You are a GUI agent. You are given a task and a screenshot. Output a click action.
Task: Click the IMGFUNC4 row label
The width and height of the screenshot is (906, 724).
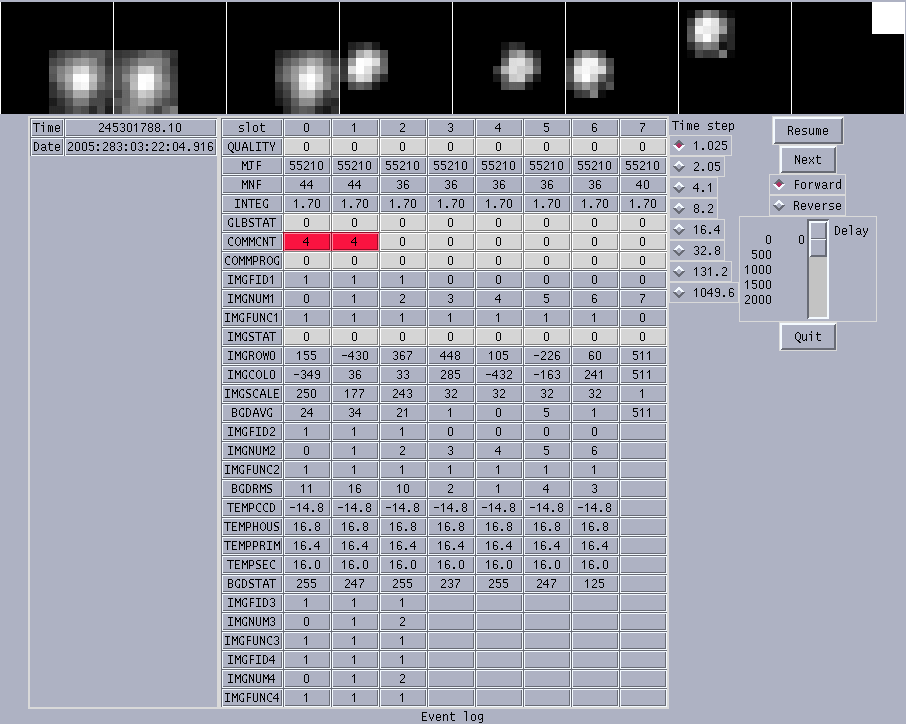252,698
